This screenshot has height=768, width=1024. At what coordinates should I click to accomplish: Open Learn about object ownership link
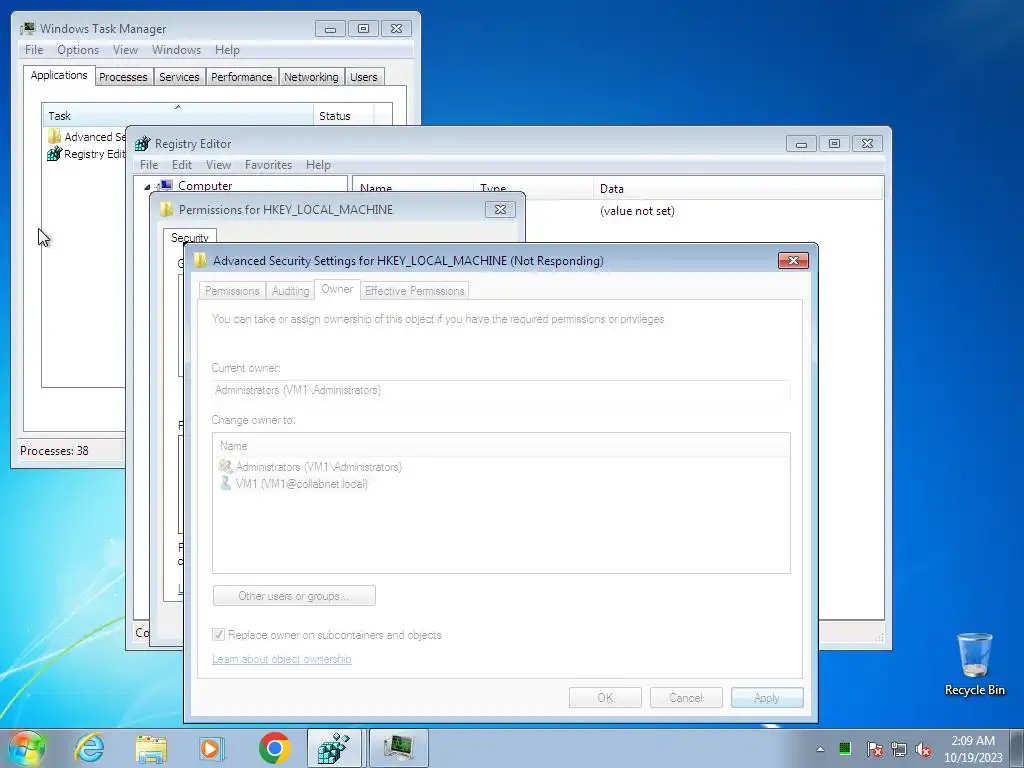tap(281, 659)
